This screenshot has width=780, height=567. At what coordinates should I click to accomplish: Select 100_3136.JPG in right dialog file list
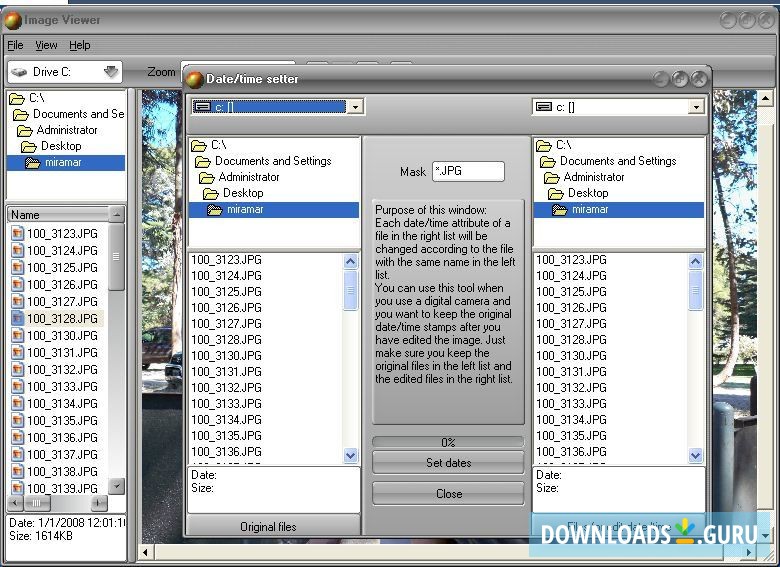[572, 452]
